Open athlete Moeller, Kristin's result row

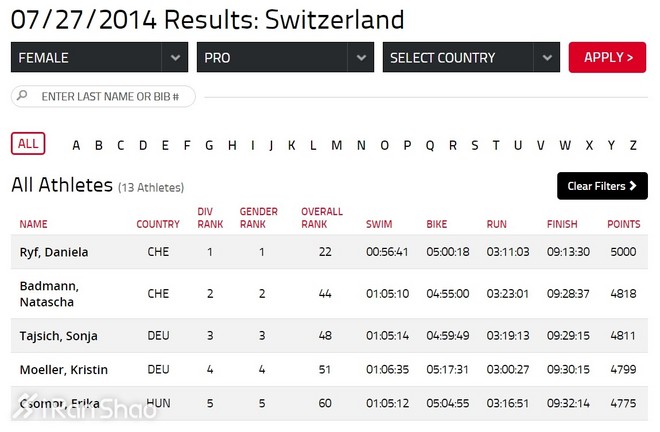point(64,370)
